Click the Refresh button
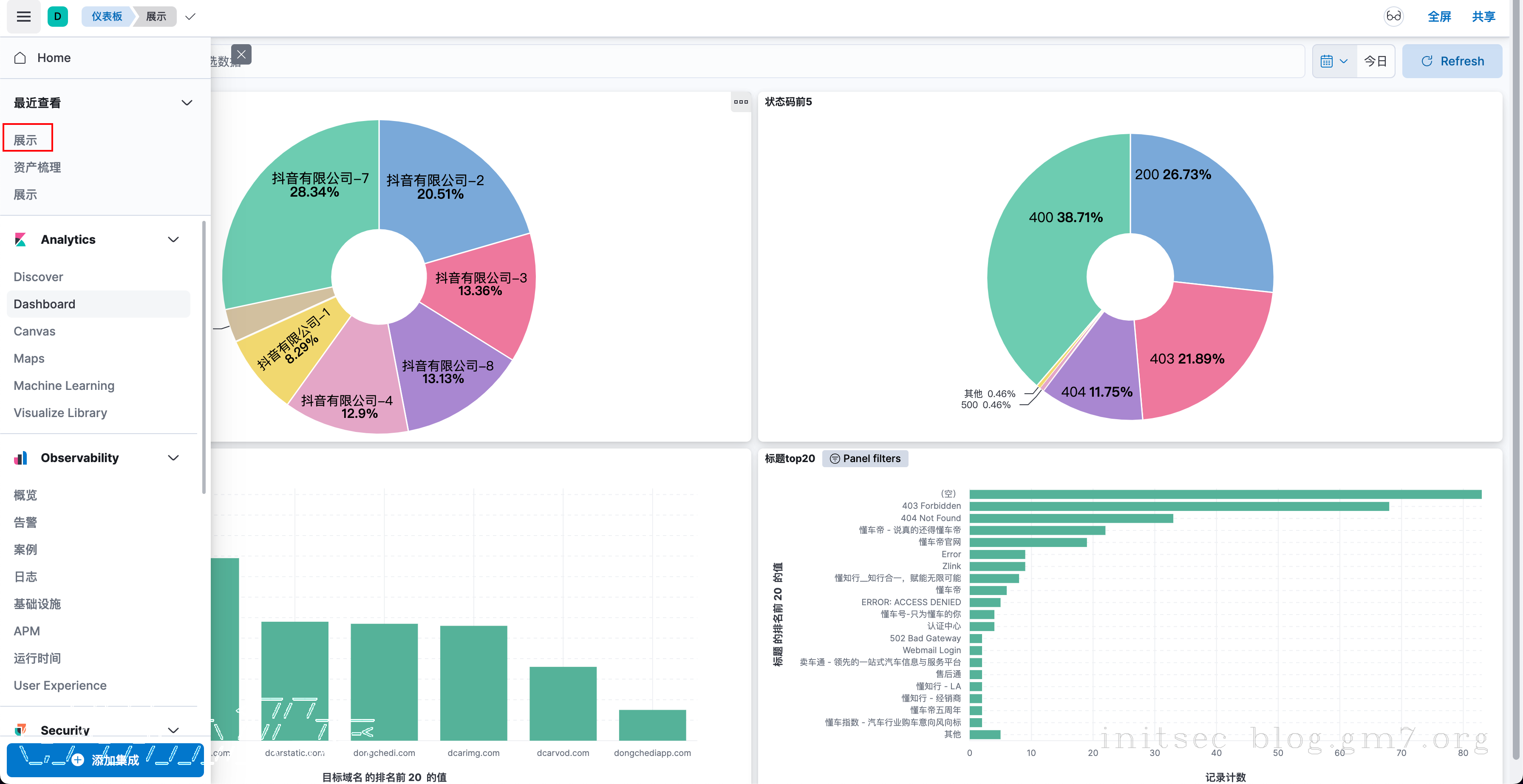 tap(1452, 62)
